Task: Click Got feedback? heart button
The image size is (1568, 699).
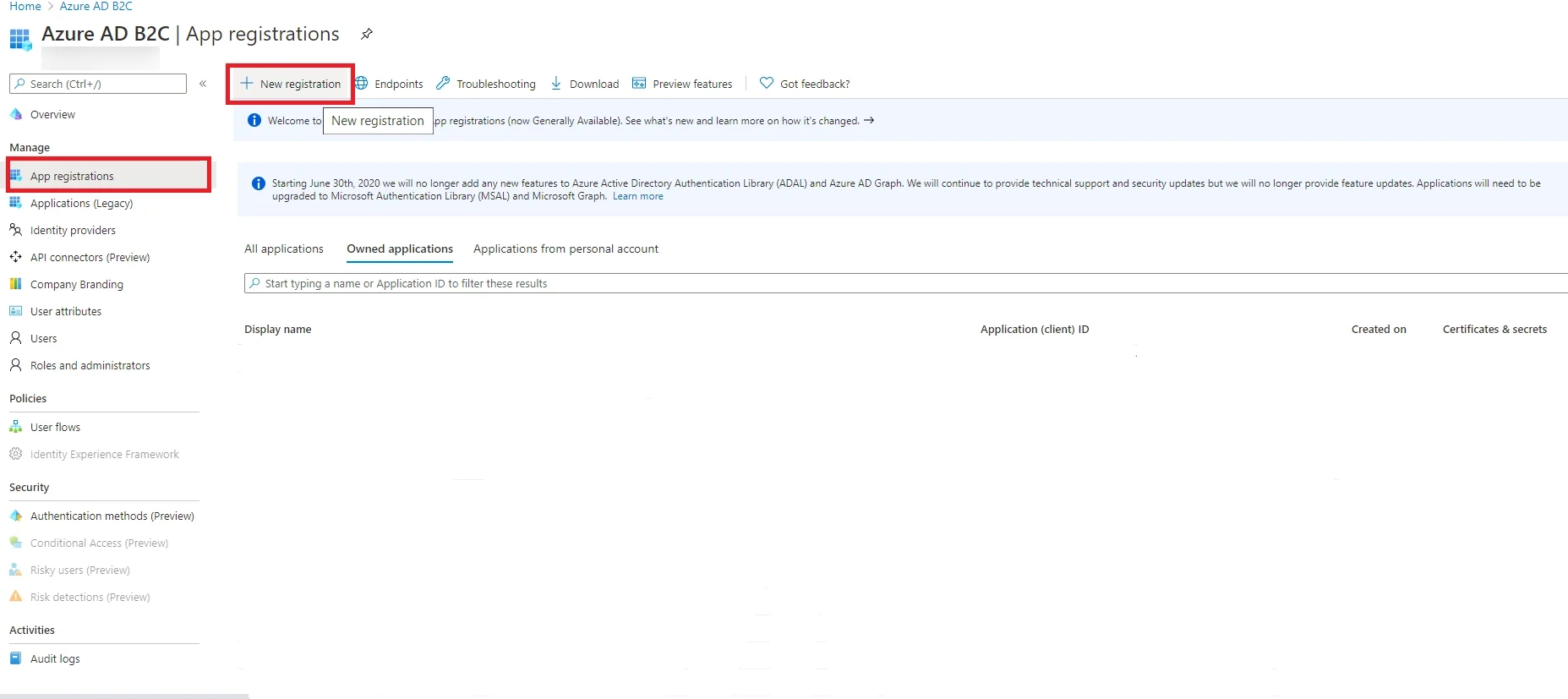Action: (x=805, y=84)
